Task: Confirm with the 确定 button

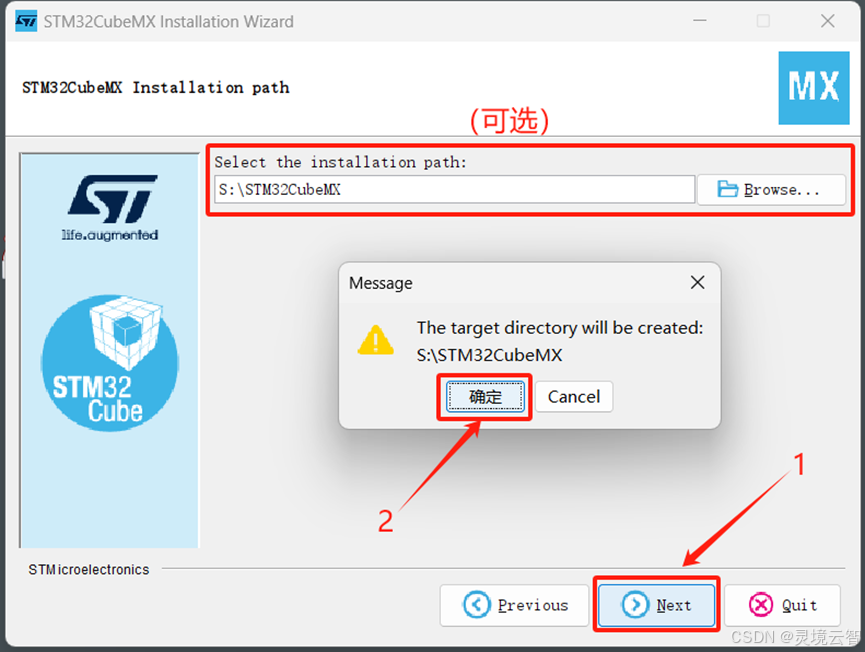Action: pyautogui.click(x=485, y=397)
